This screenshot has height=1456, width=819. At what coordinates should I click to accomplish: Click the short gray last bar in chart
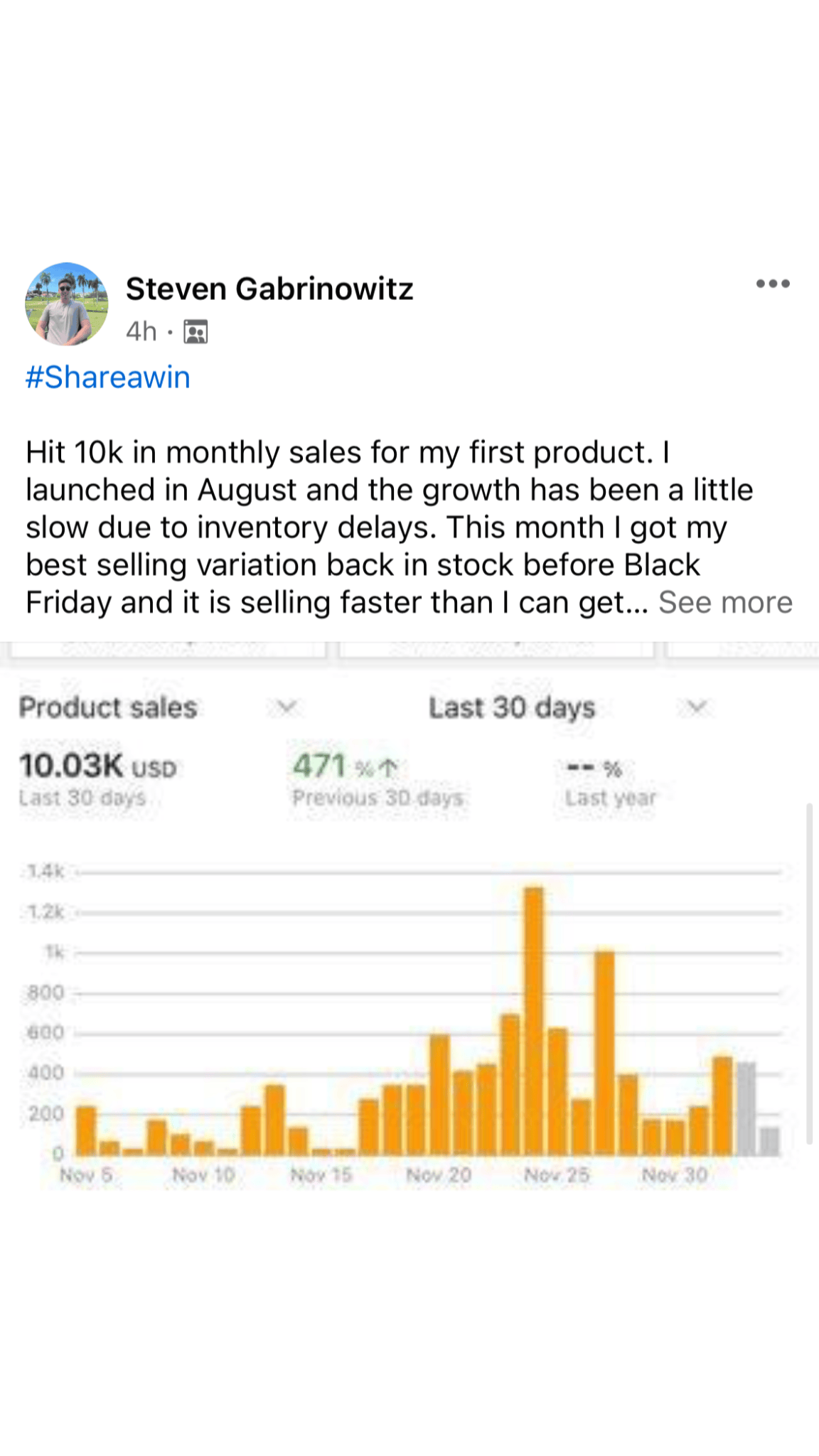769,1140
